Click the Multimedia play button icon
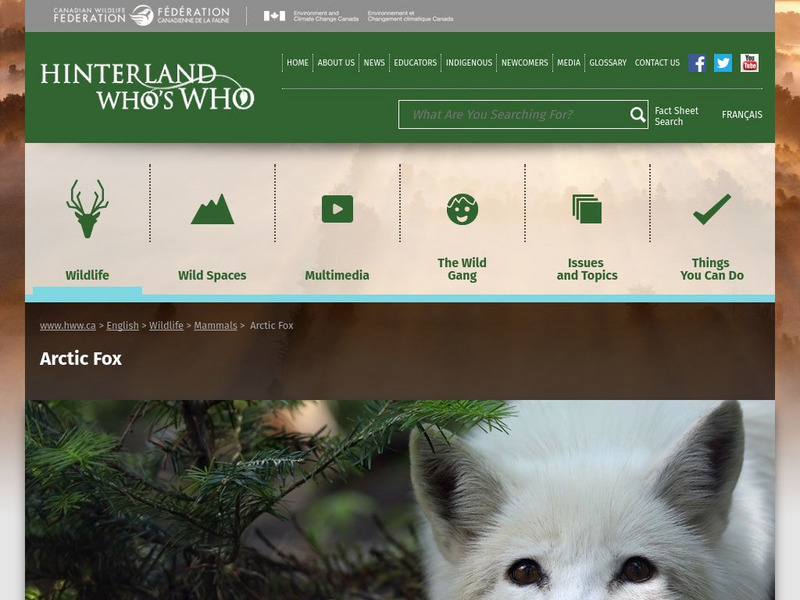This screenshot has width=800, height=600. click(337, 209)
